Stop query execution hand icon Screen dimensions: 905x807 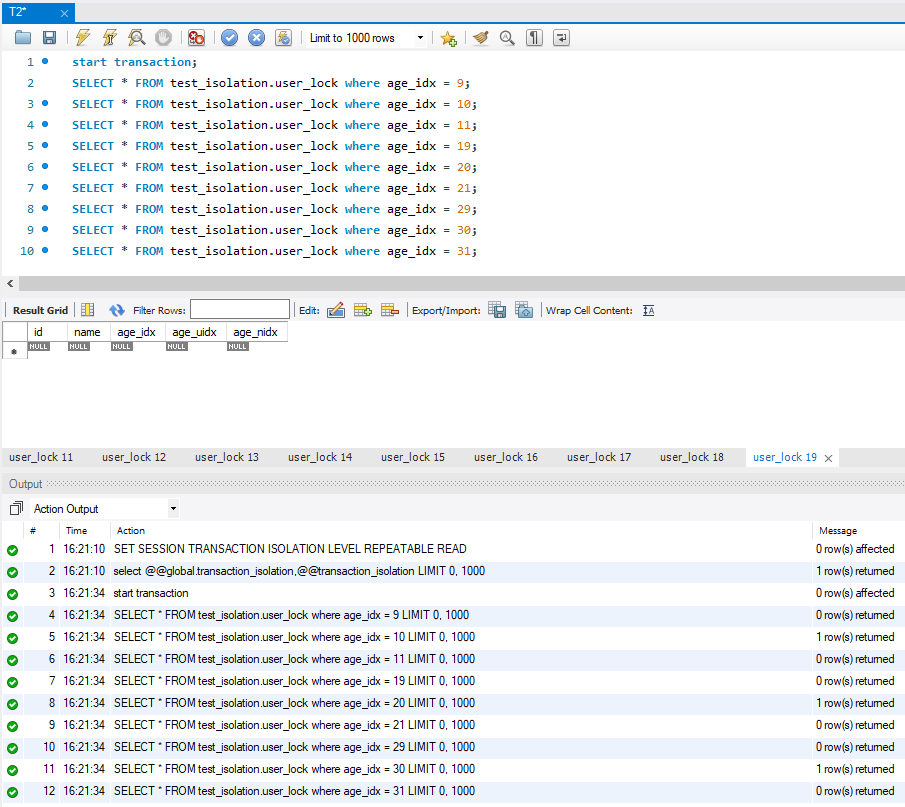(164, 38)
